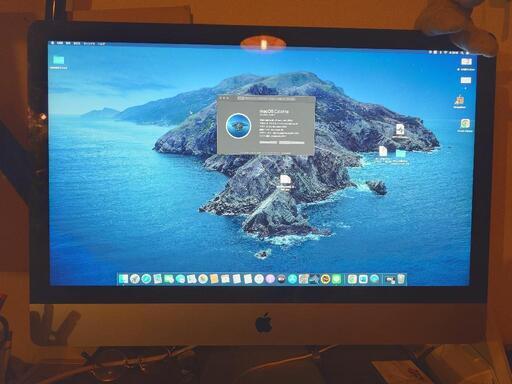Open the Chrome shortcut on desktop
512x384 pixels.
tap(465, 124)
